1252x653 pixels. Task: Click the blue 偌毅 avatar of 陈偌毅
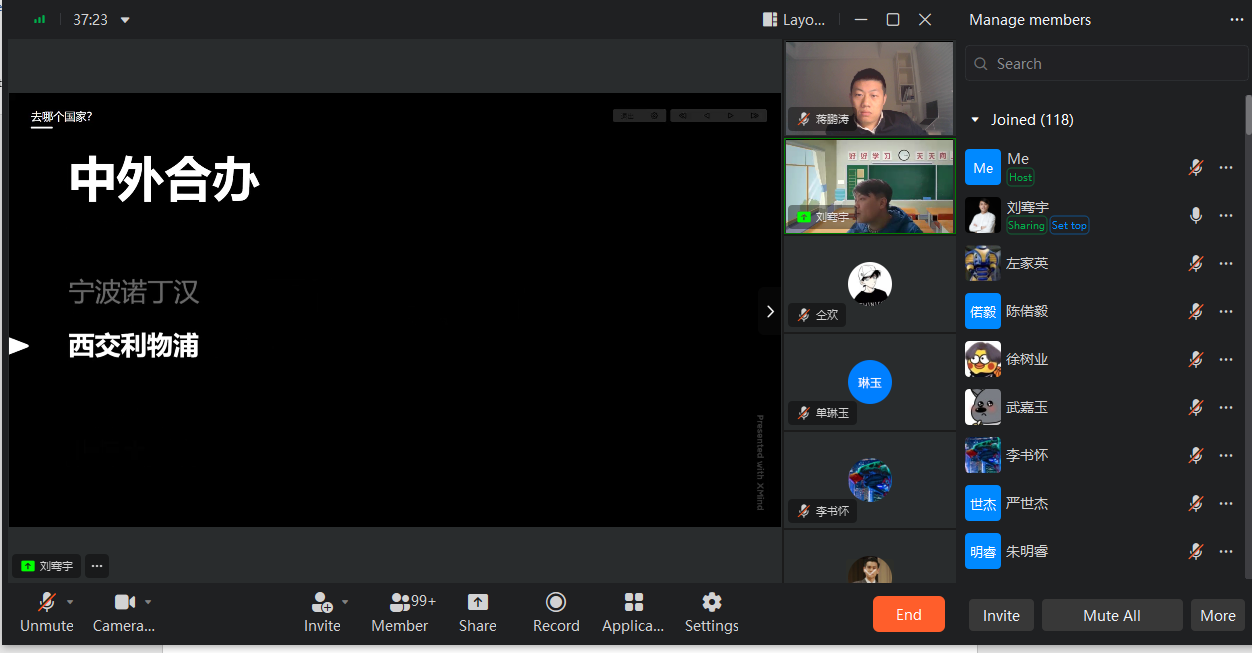(983, 311)
